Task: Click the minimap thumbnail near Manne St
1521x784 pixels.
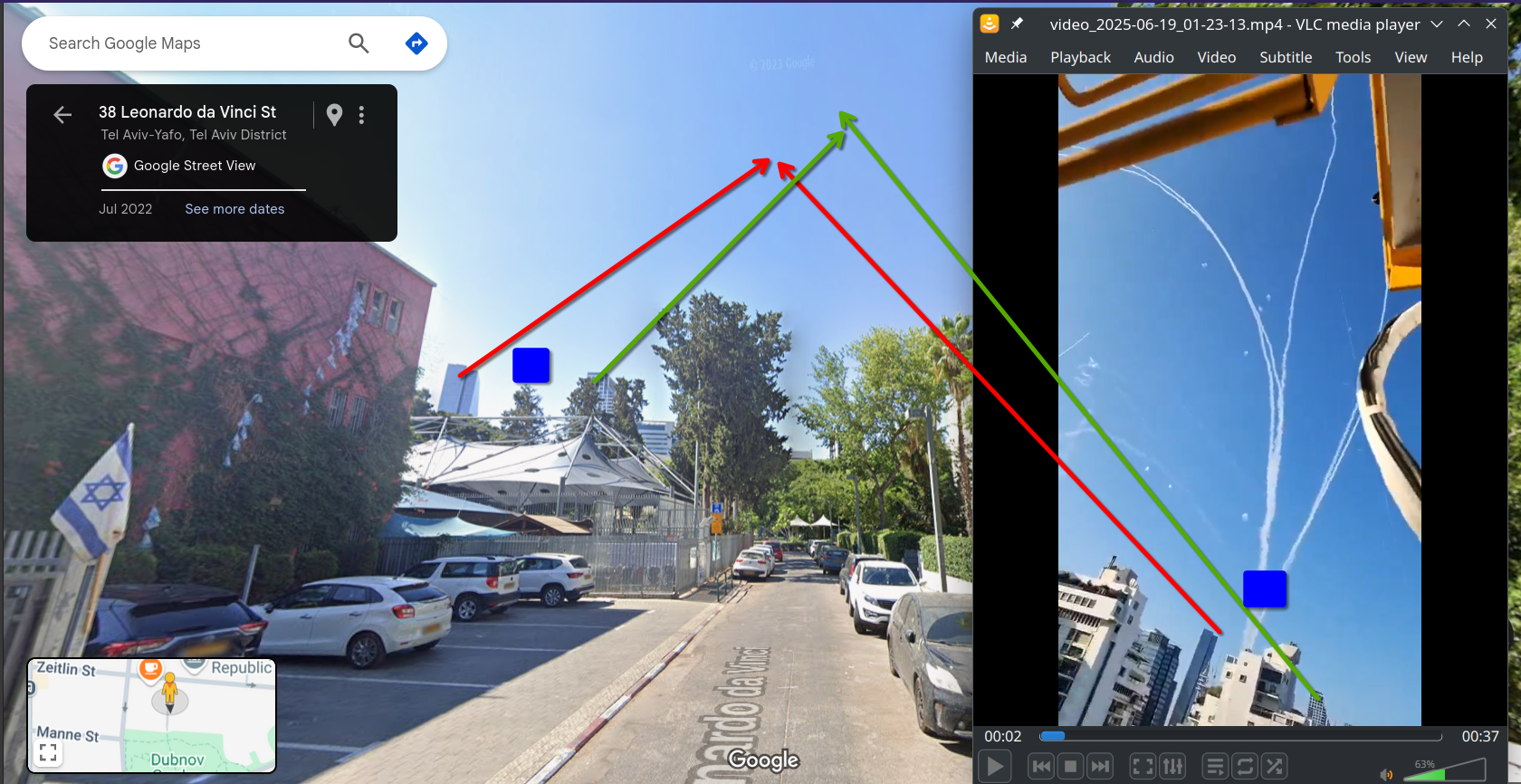Action: click(x=152, y=715)
